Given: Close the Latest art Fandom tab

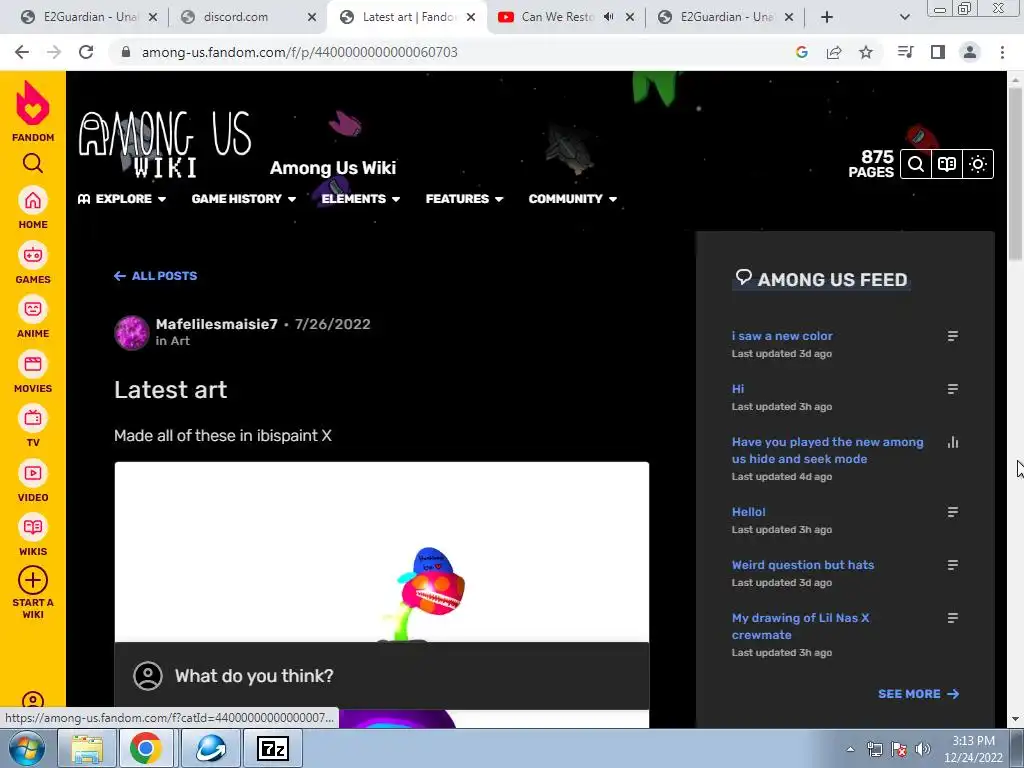Looking at the screenshot, I should (471, 17).
